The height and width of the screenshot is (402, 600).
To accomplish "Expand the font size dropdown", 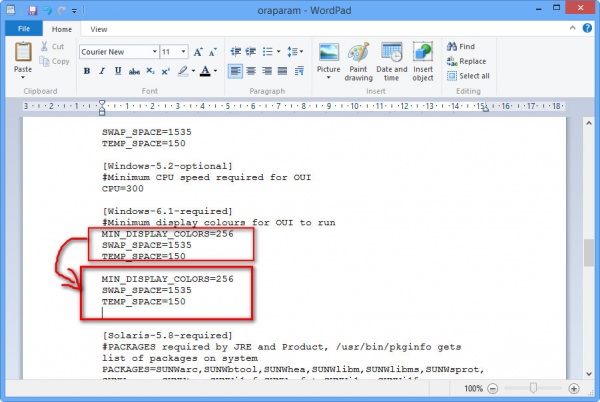I will click(184, 52).
